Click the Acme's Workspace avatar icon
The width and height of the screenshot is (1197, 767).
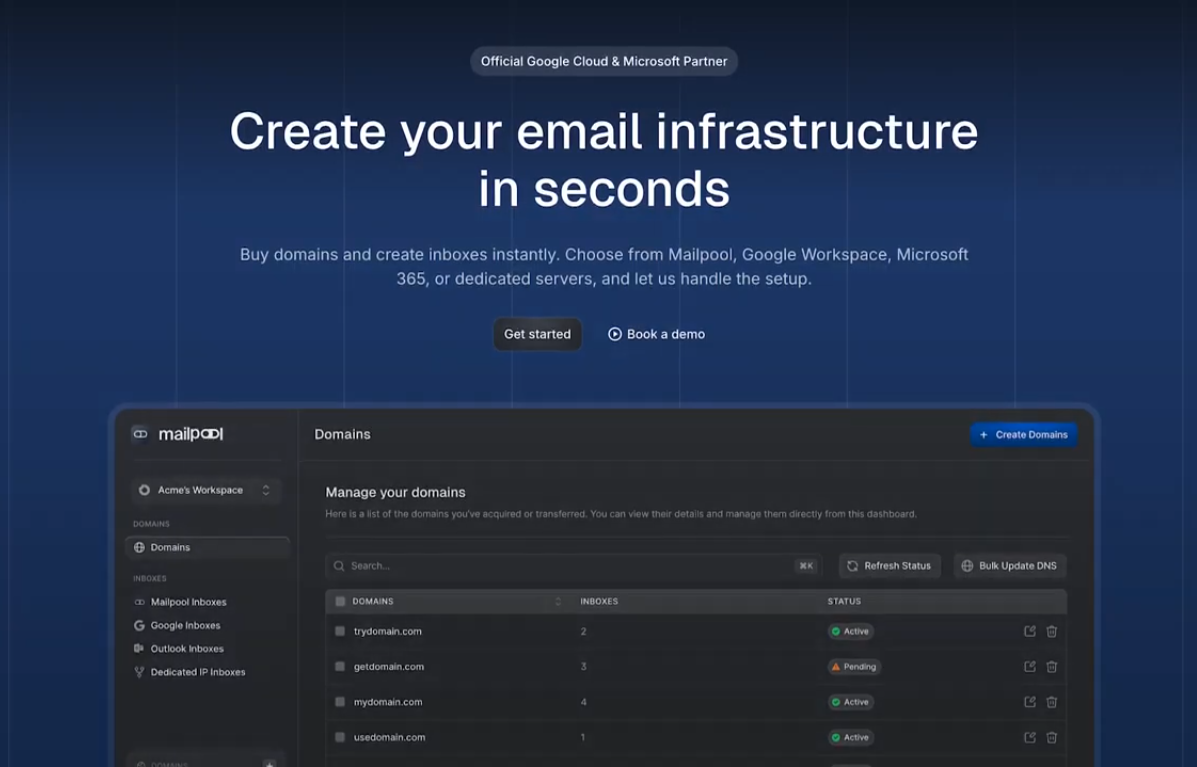[144, 490]
